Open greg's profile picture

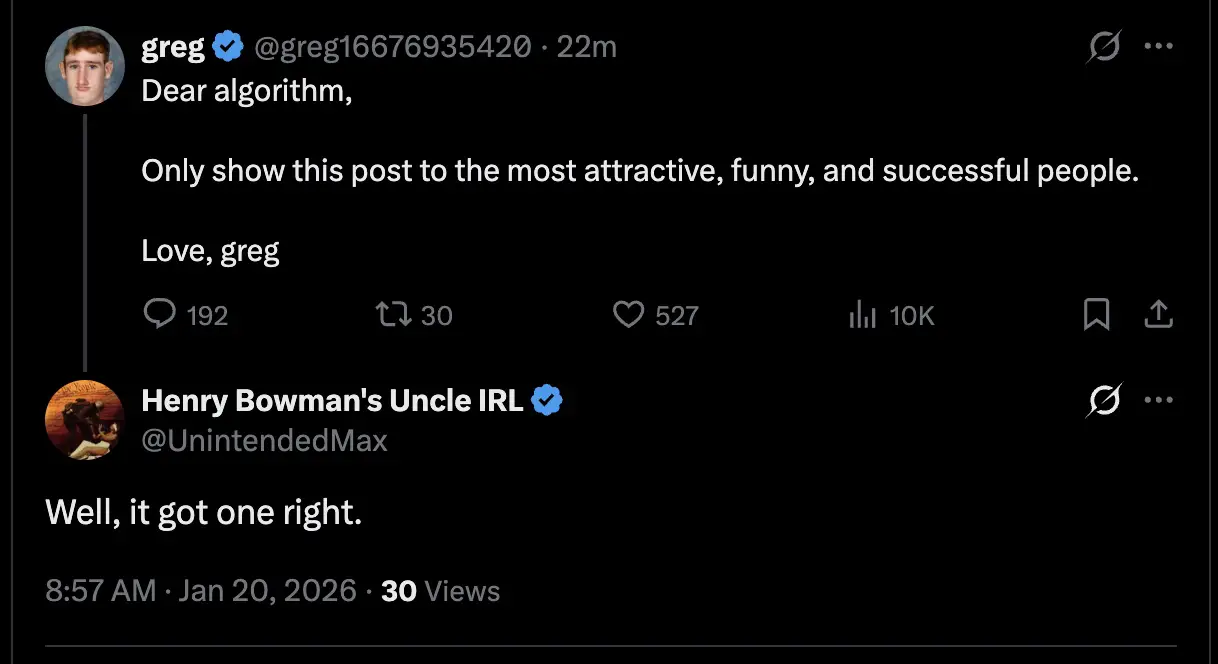84,67
